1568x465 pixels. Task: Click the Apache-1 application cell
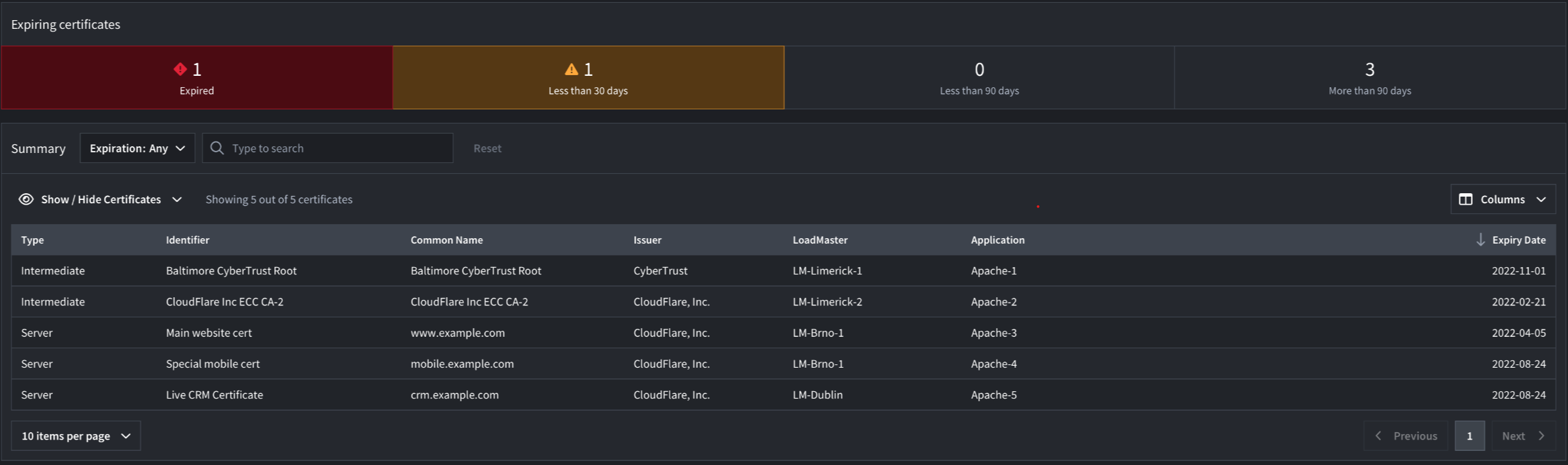993,271
